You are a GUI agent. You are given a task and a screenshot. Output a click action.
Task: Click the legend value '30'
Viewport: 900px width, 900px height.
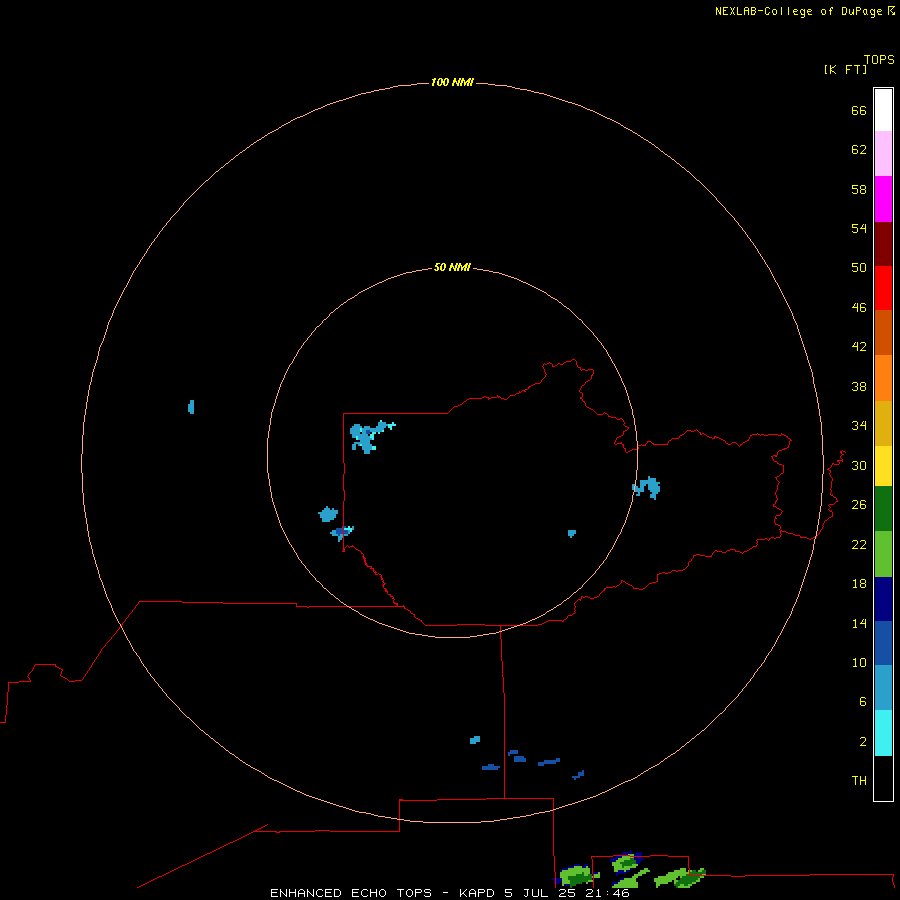[859, 465]
